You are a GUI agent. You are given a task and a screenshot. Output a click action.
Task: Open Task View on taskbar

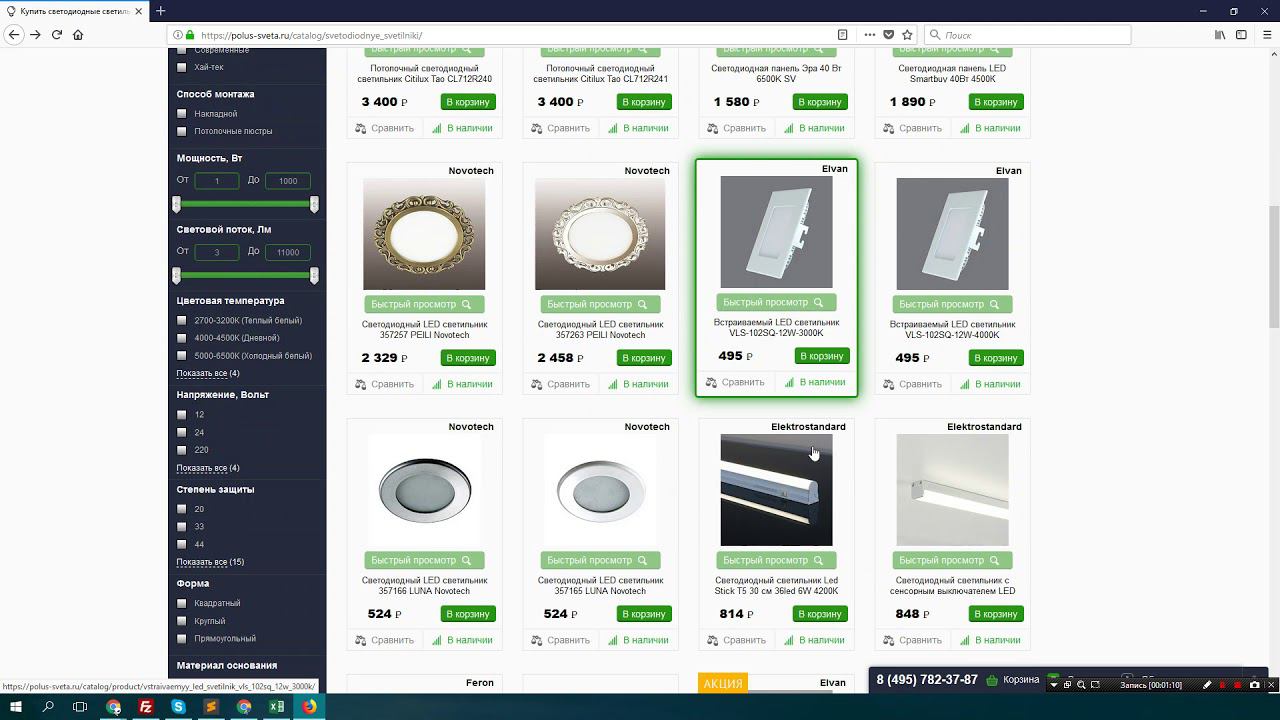pyautogui.click(x=81, y=706)
